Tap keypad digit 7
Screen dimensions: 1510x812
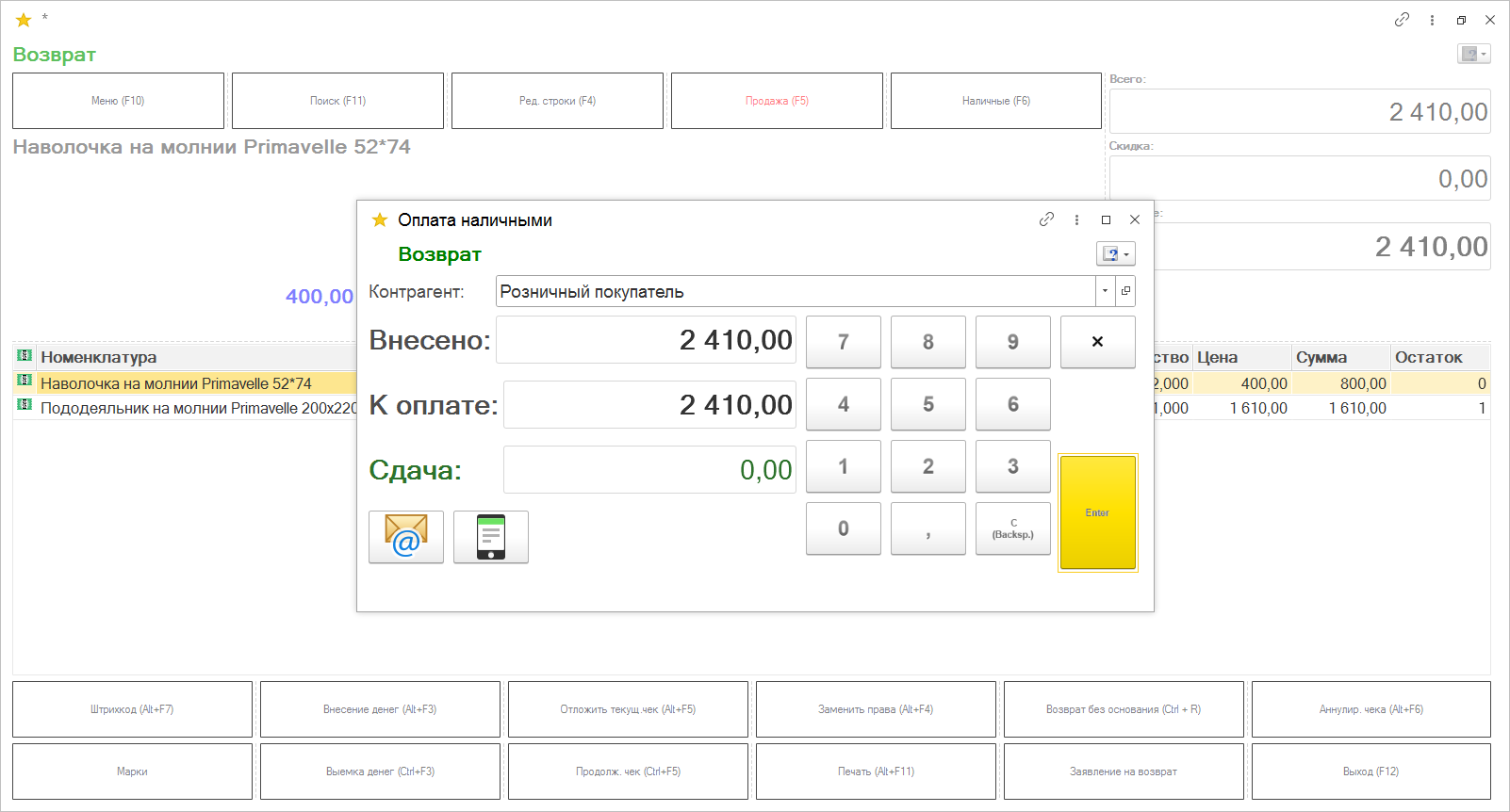[844, 342]
